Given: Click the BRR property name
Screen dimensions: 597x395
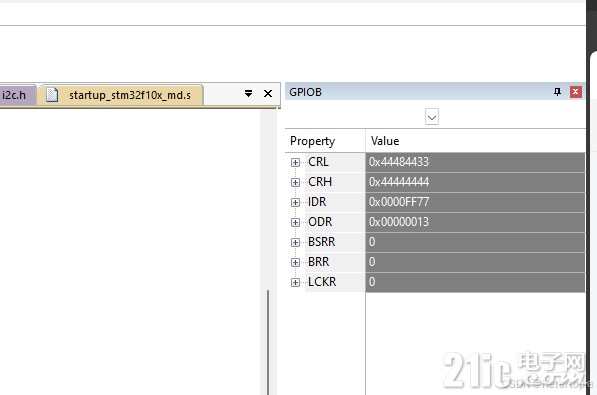Looking at the screenshot, I should pos(319,262).
